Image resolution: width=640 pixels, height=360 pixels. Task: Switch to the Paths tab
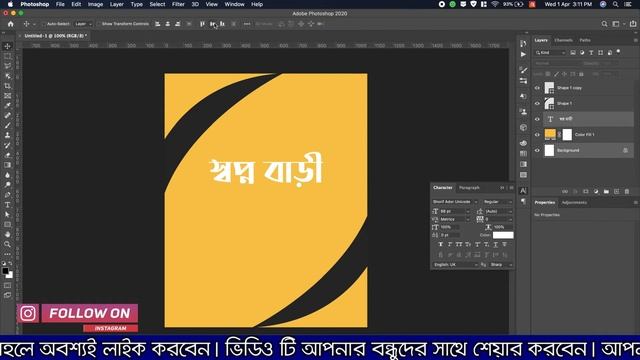585,40
